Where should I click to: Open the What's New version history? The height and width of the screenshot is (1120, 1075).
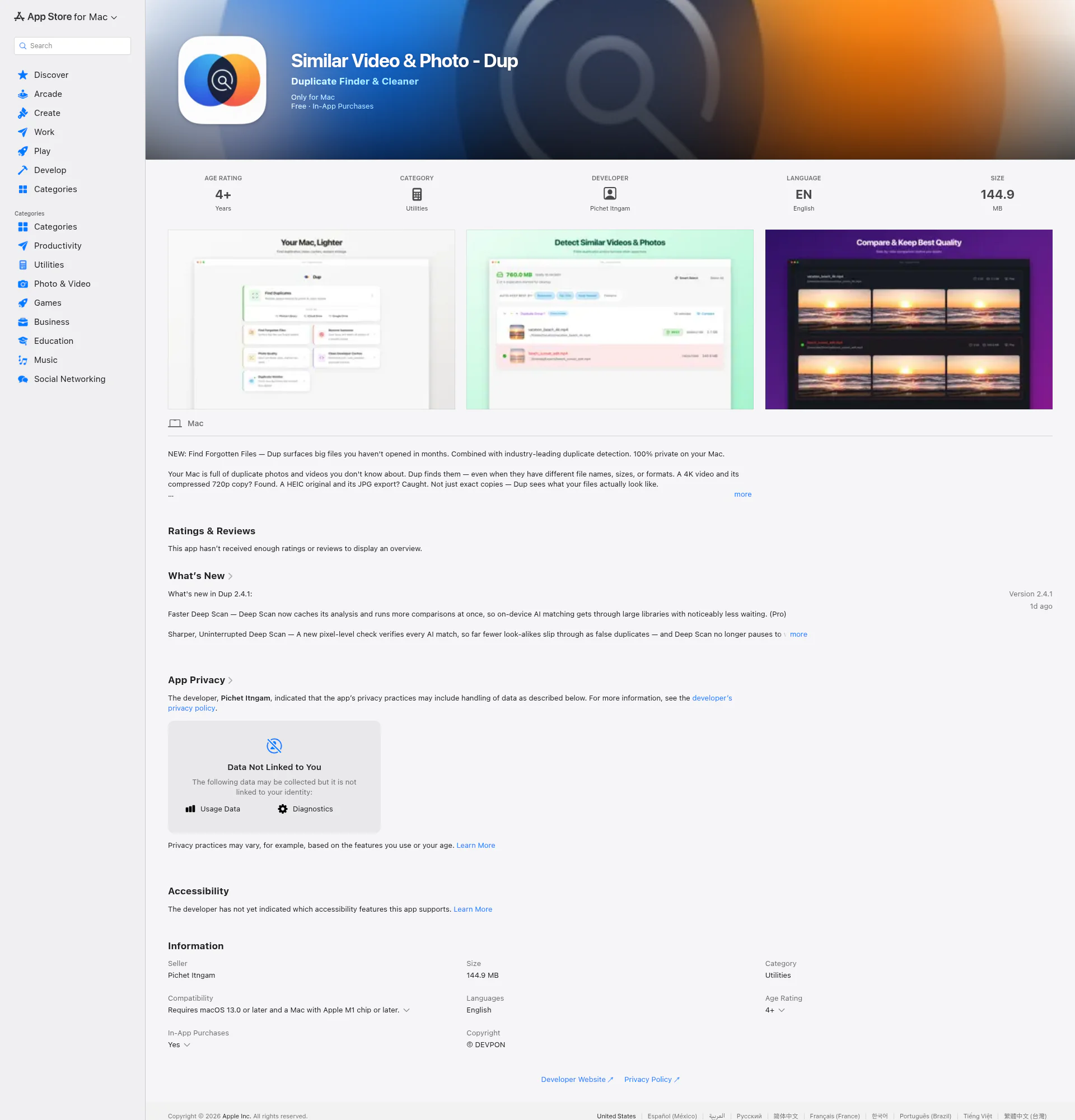200,576
